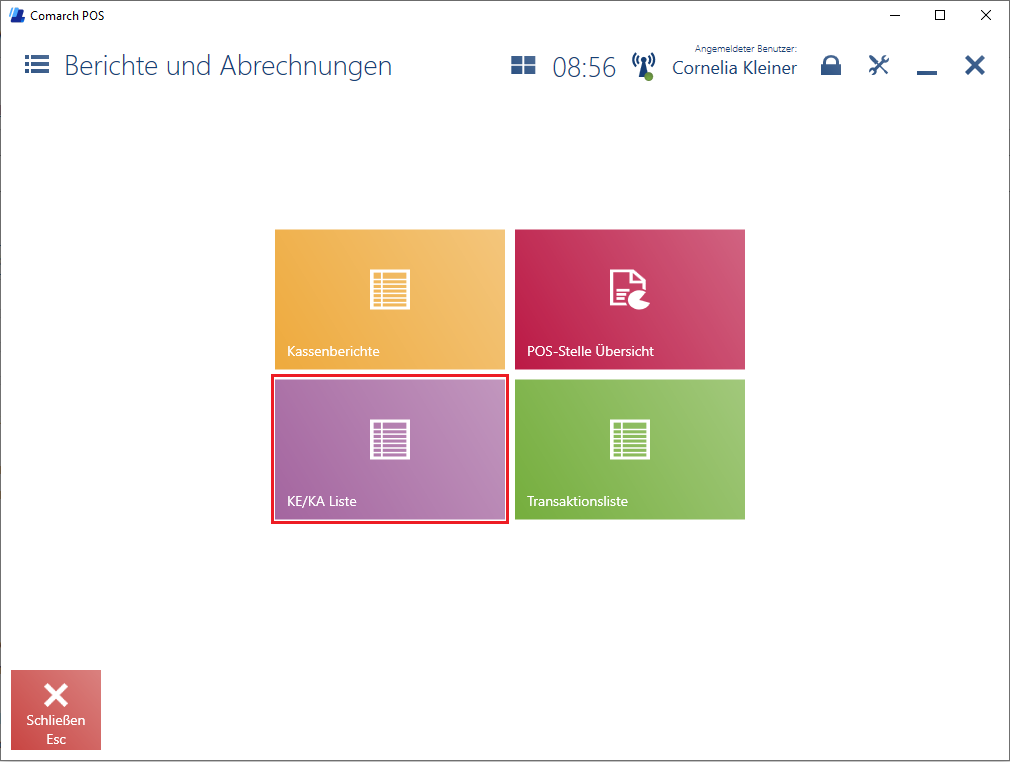Viewport: 1010px width, 762px height.
Task: Click the 08:56 clock display
Action: [x=584, y=68]
